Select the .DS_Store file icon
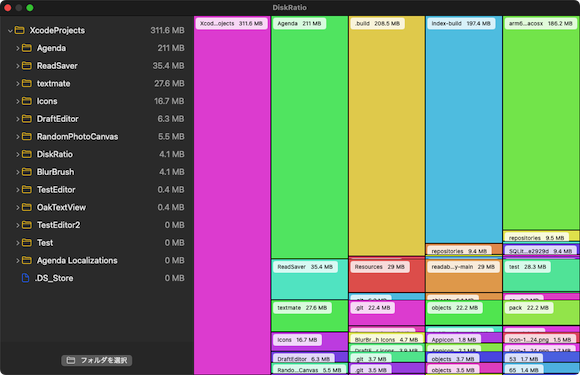The height and width of the screenshot is (375, 580). (26, 278)
